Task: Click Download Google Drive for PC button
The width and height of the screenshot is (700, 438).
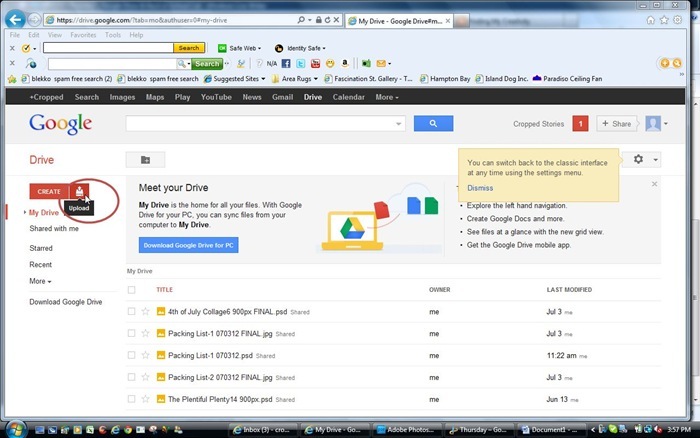Action: tap(188, 245)
